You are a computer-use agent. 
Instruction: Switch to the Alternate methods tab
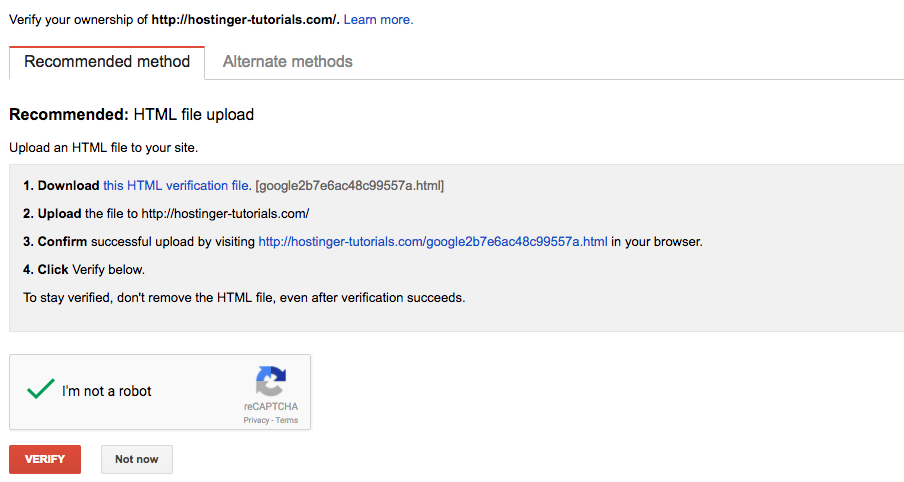[x=288, y=62]
